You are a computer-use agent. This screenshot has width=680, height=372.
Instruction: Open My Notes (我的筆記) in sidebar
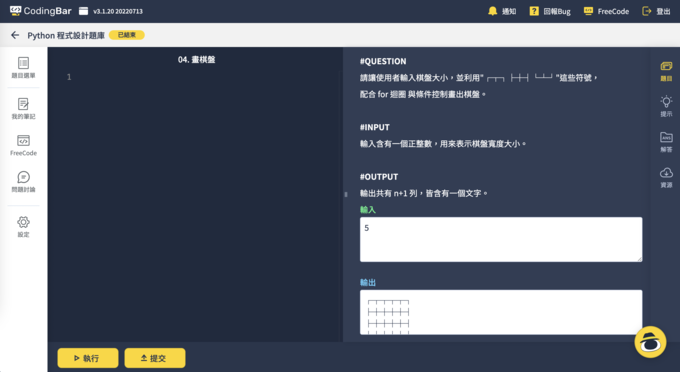tap(23, 108)
